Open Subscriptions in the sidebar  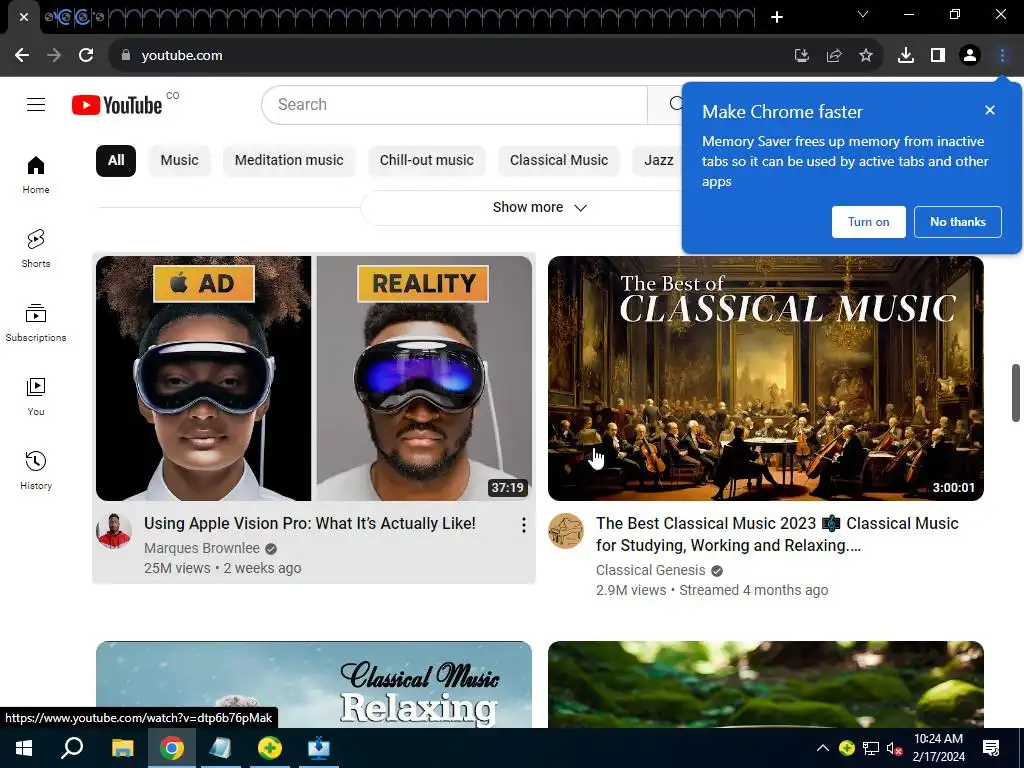coord(36,323)
